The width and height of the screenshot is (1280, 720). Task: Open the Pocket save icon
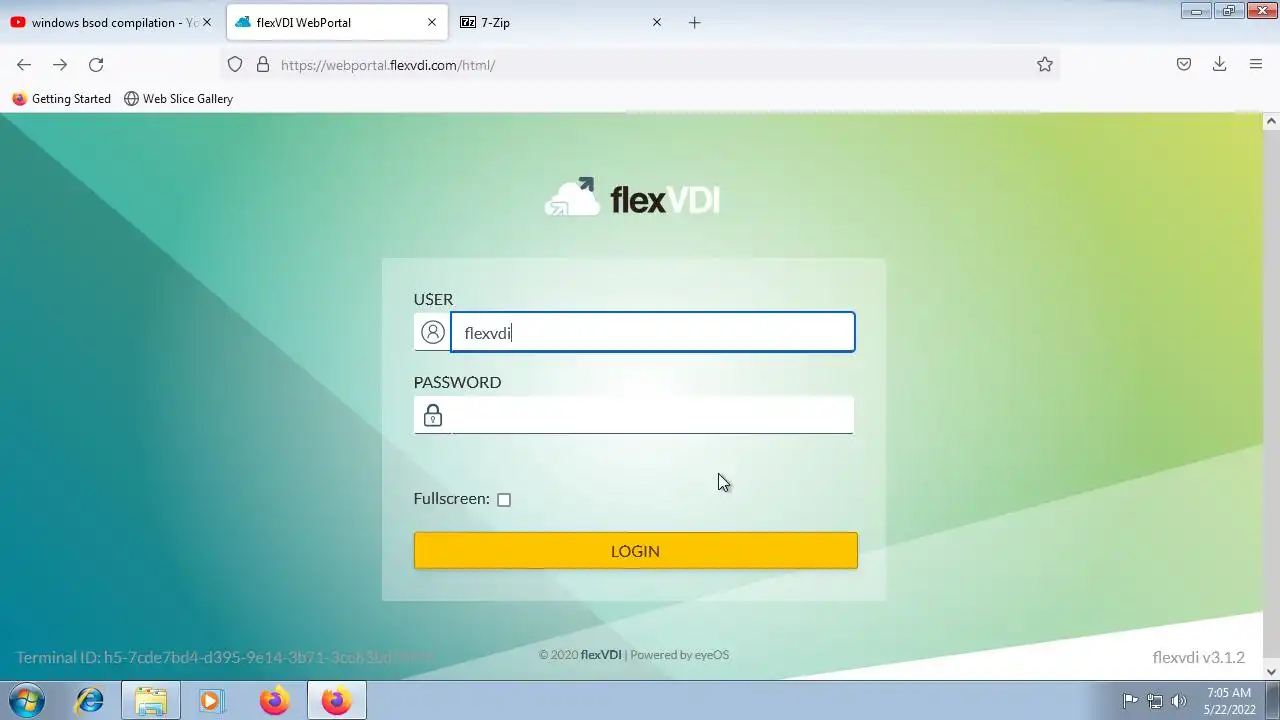point(1184,64)
